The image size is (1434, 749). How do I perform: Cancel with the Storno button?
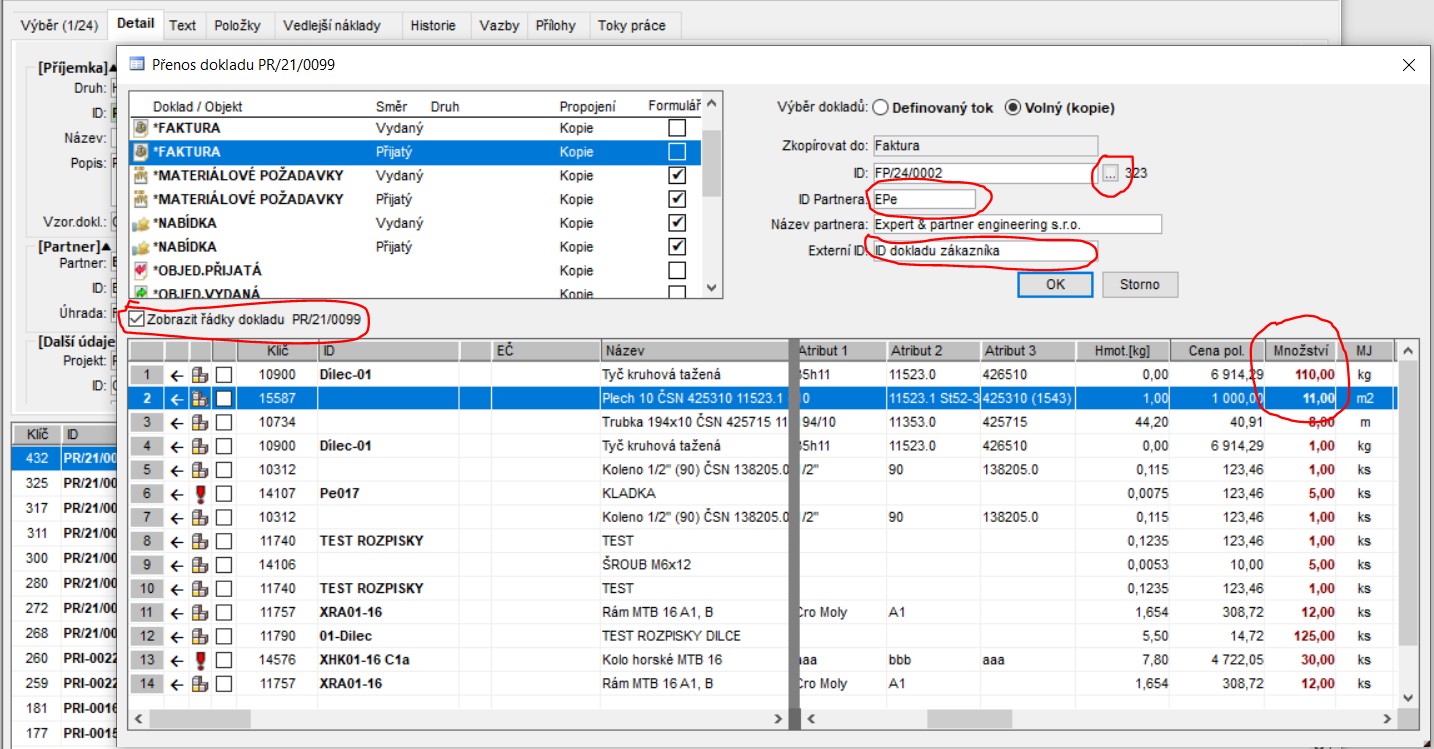[1140, 284]
